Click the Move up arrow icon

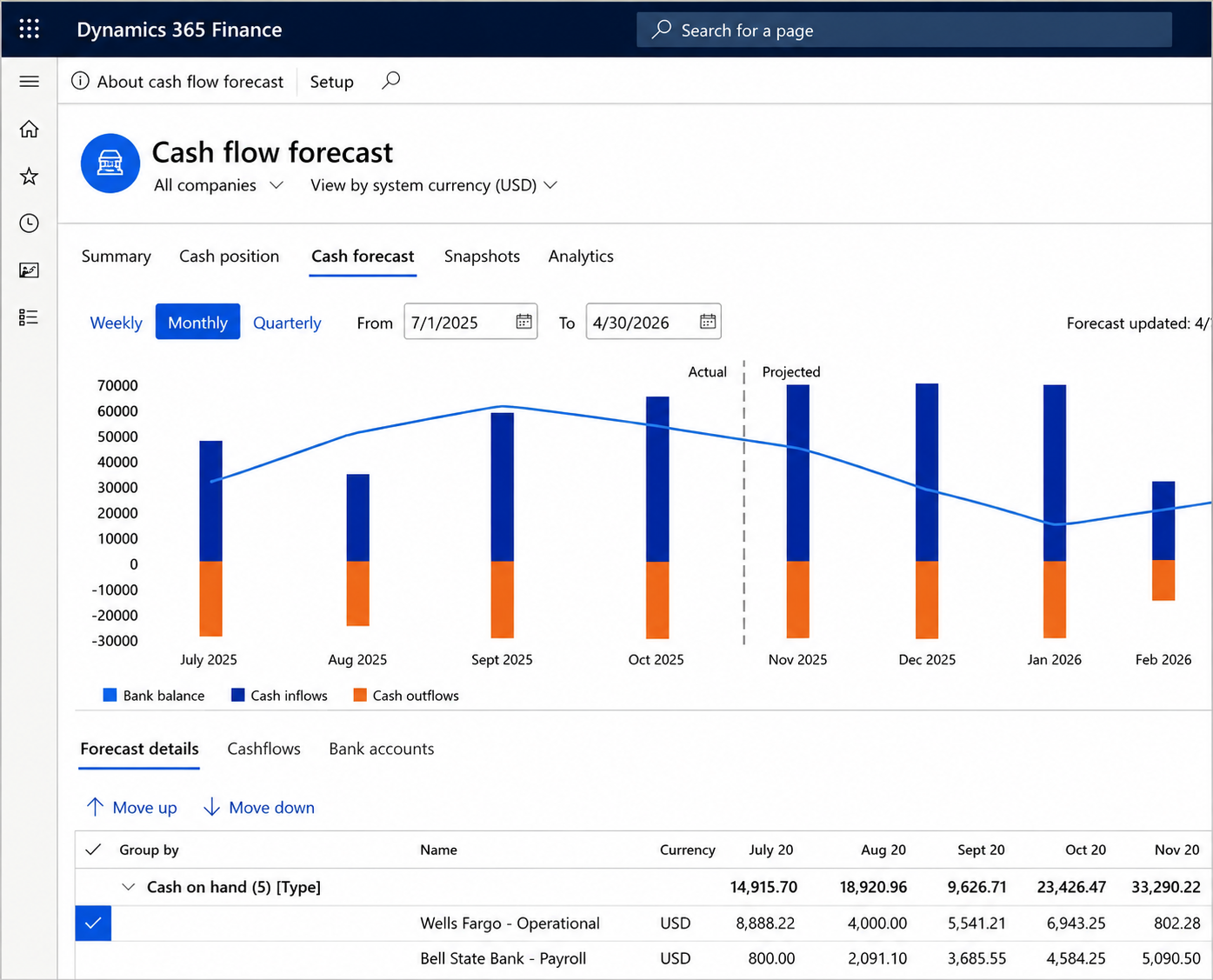[x=96, y=807]
